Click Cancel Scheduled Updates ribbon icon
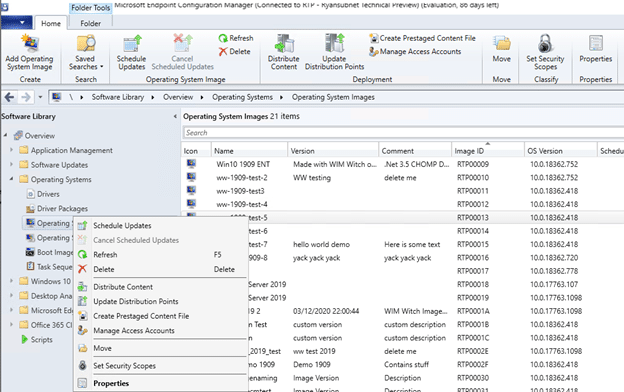624x392 pixels. pos(182,52)
